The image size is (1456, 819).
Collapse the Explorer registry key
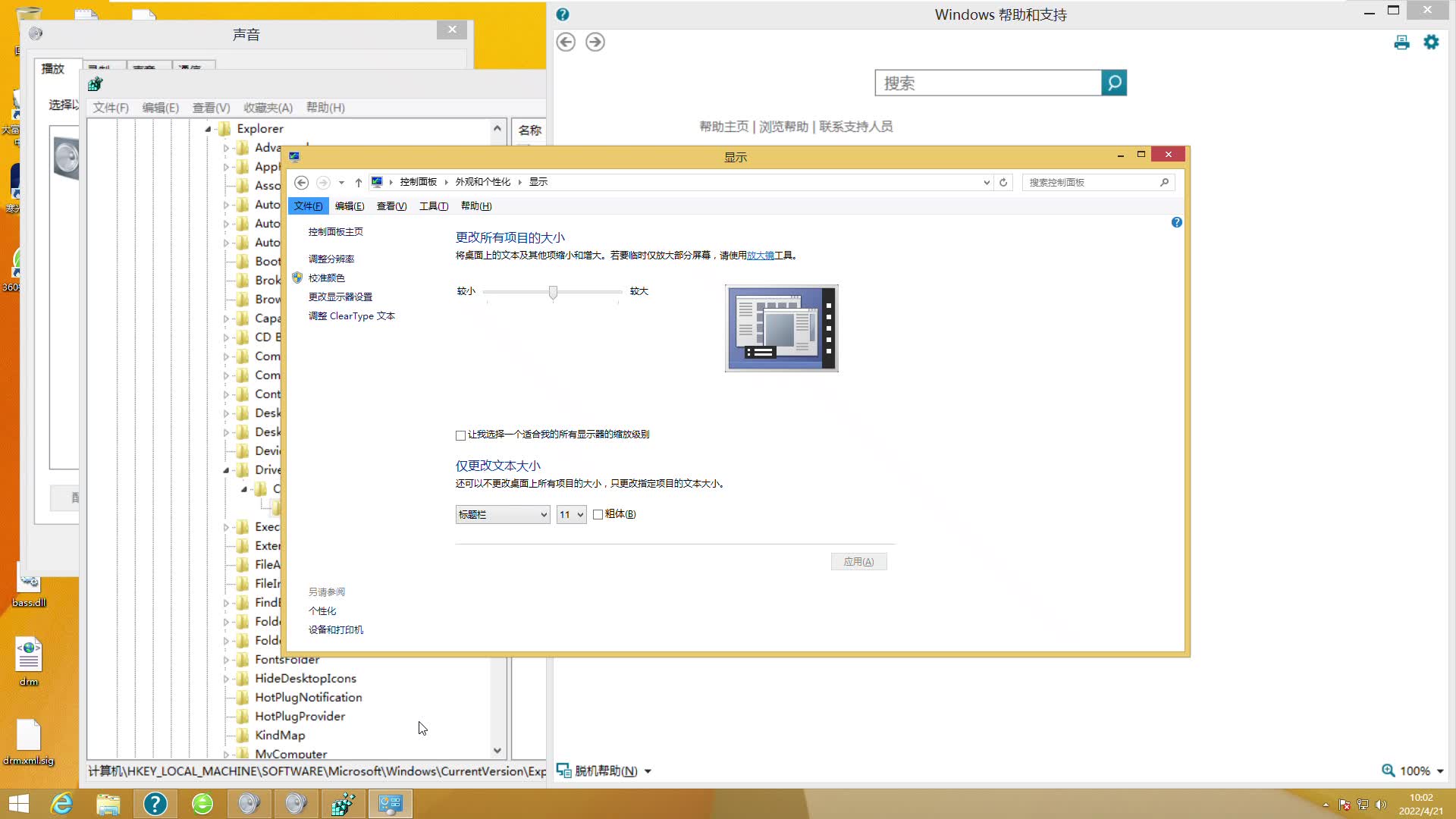click(208, 129)
